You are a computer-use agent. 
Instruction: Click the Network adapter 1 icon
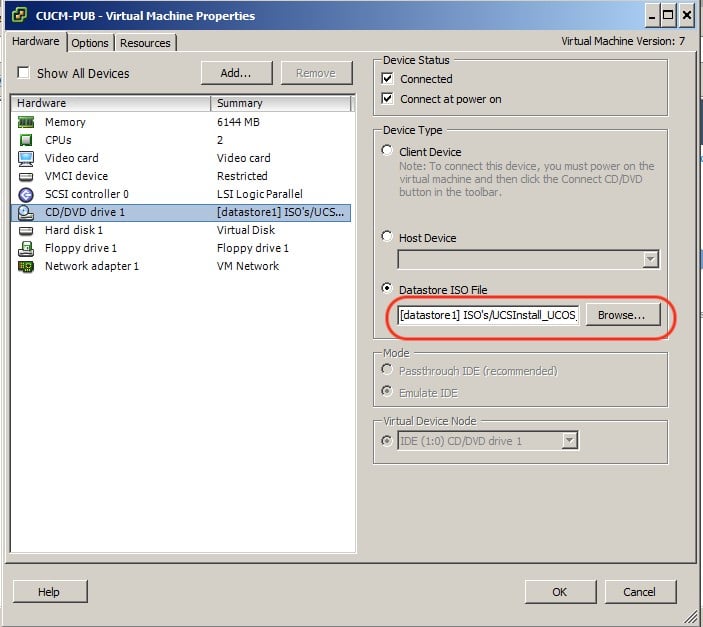[26, 266]
